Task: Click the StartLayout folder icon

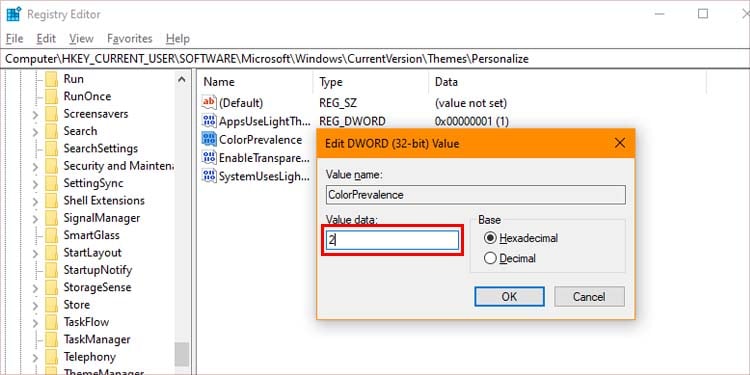Action: tap(51, 253)
